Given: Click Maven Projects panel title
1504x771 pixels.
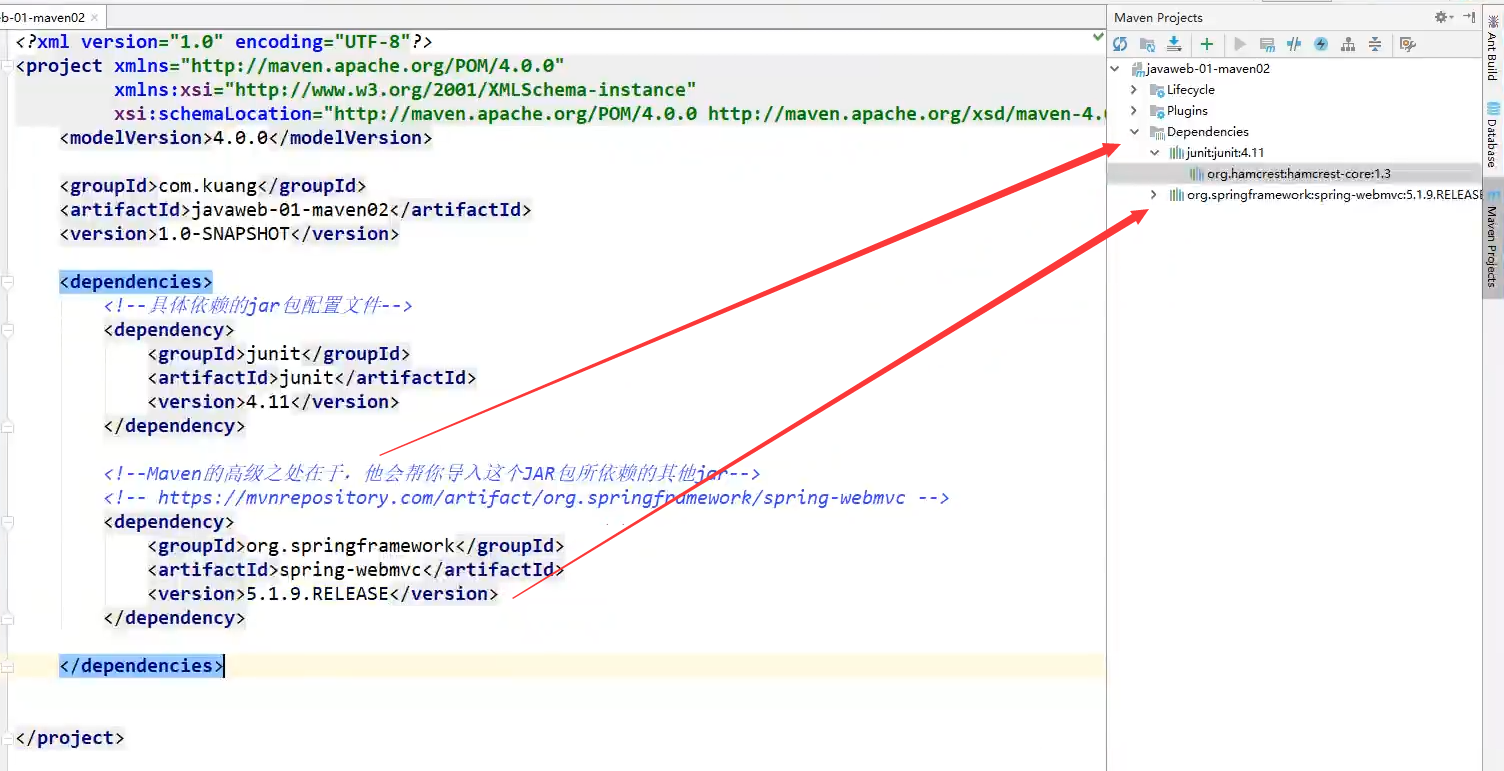Looking at the screenshot, I should 1158,17.
